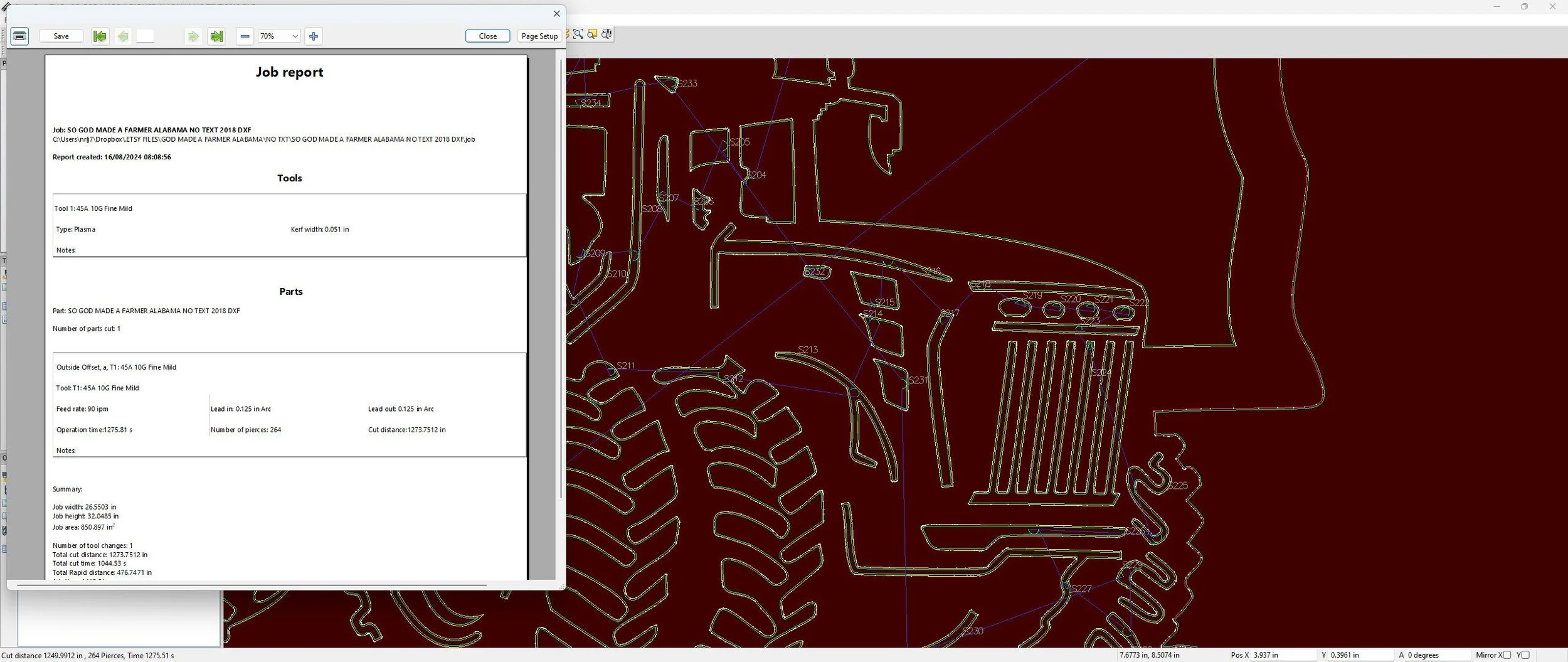This screenshot has width=1568, height=662.
Task: Click the Pos X value field
Action: pos(1283,655)
